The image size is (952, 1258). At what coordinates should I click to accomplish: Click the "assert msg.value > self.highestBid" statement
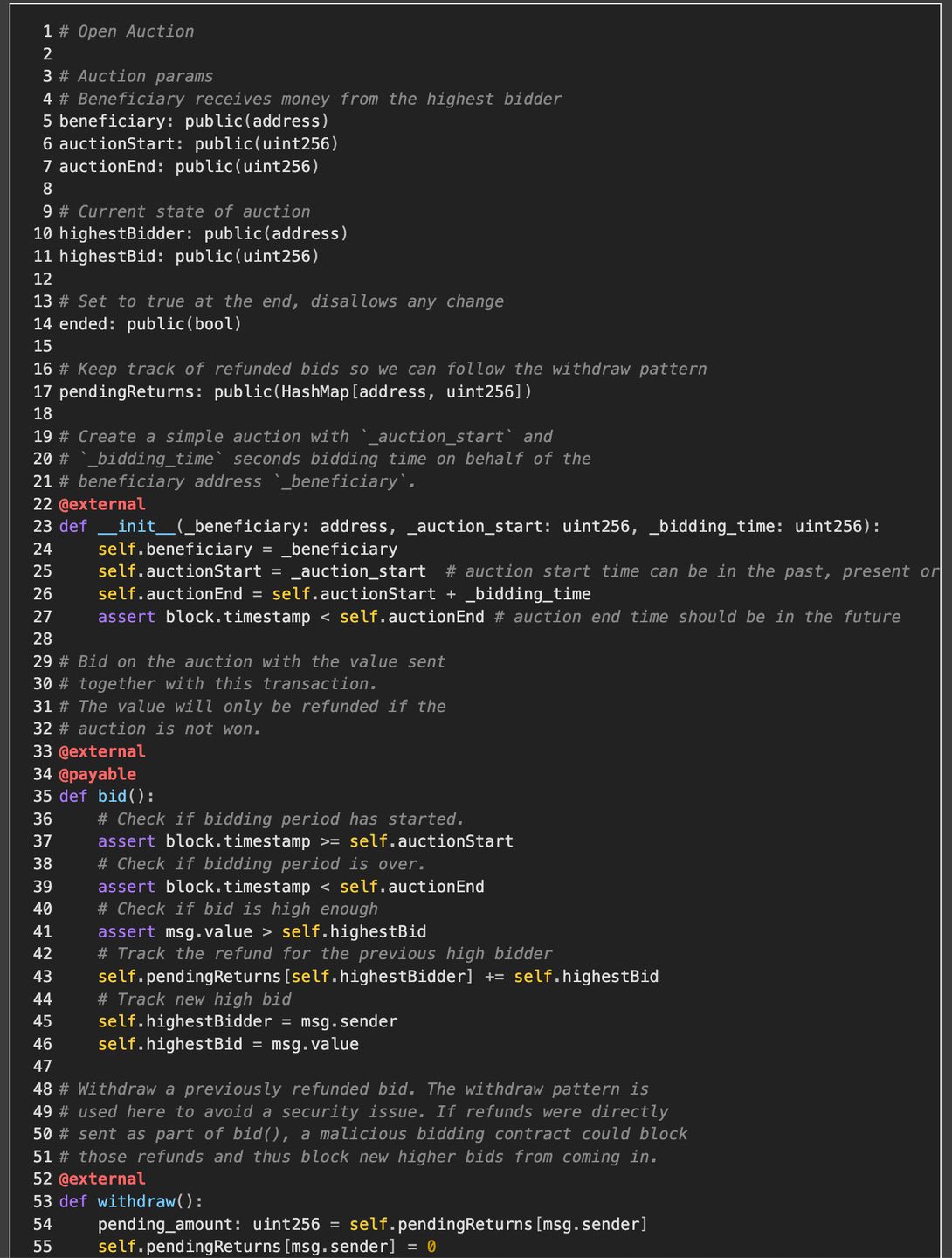pos(262,932)
